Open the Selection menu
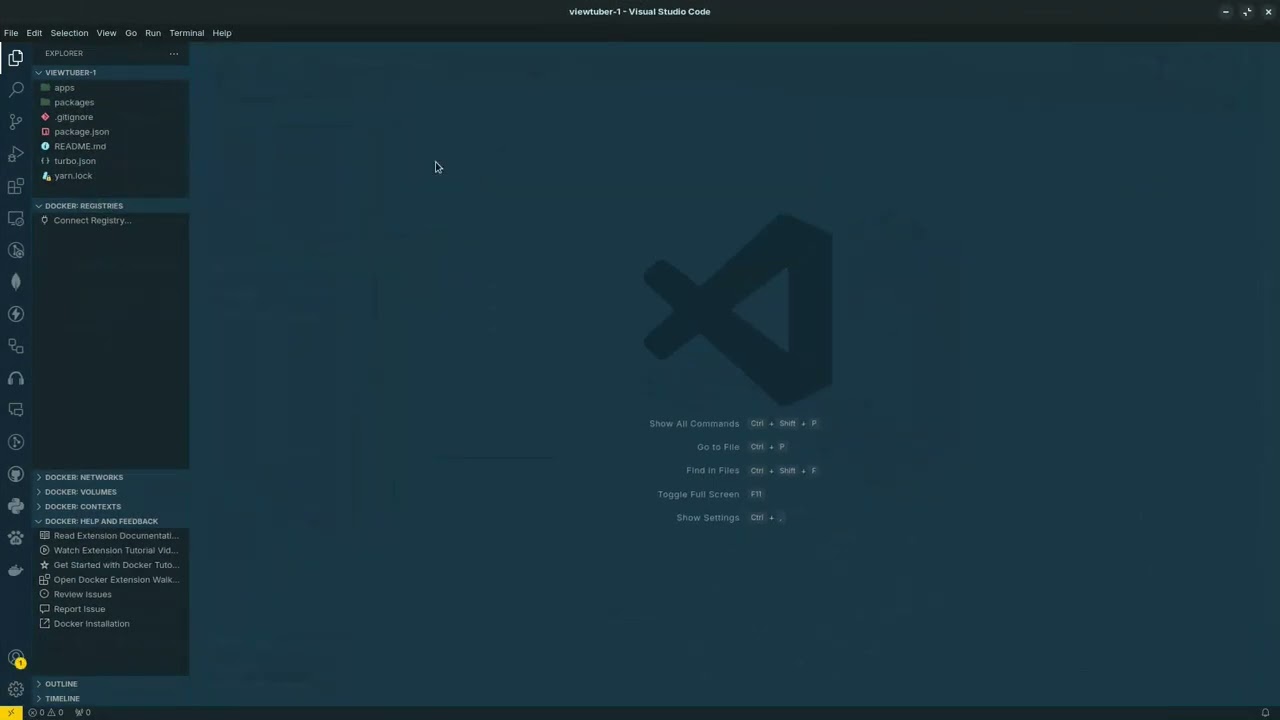Viewport: 1280px width, 720px height. (x=69, y=33)
